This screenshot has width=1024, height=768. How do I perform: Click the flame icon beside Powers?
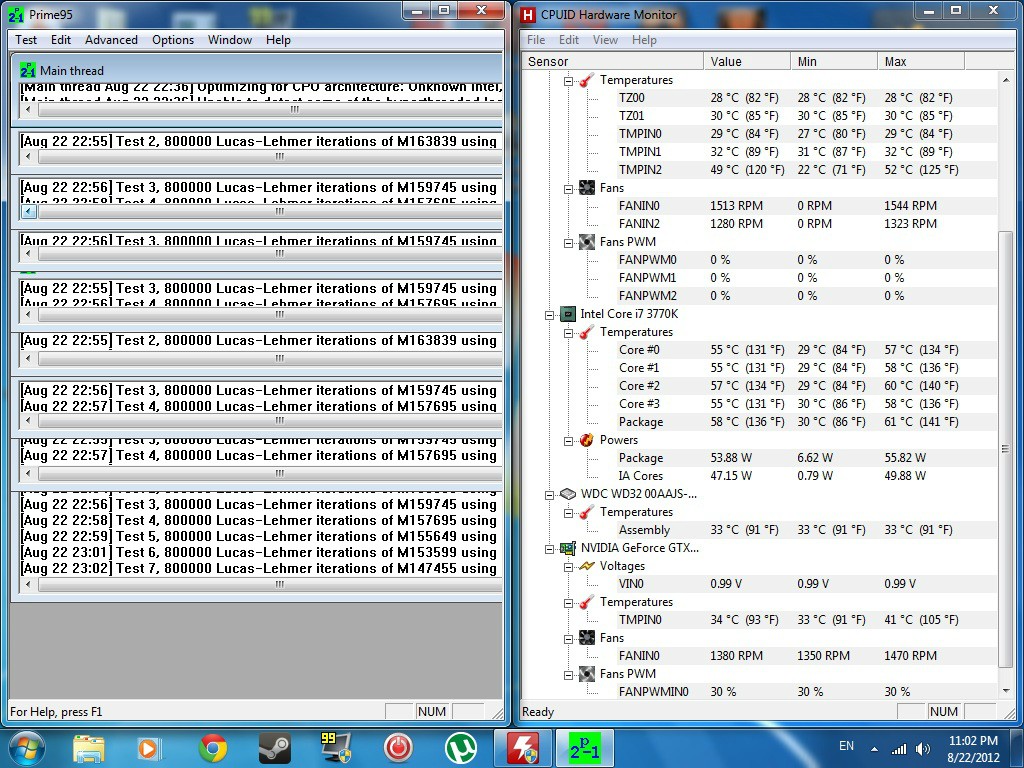pyautogui.click(x=586, y=440)
